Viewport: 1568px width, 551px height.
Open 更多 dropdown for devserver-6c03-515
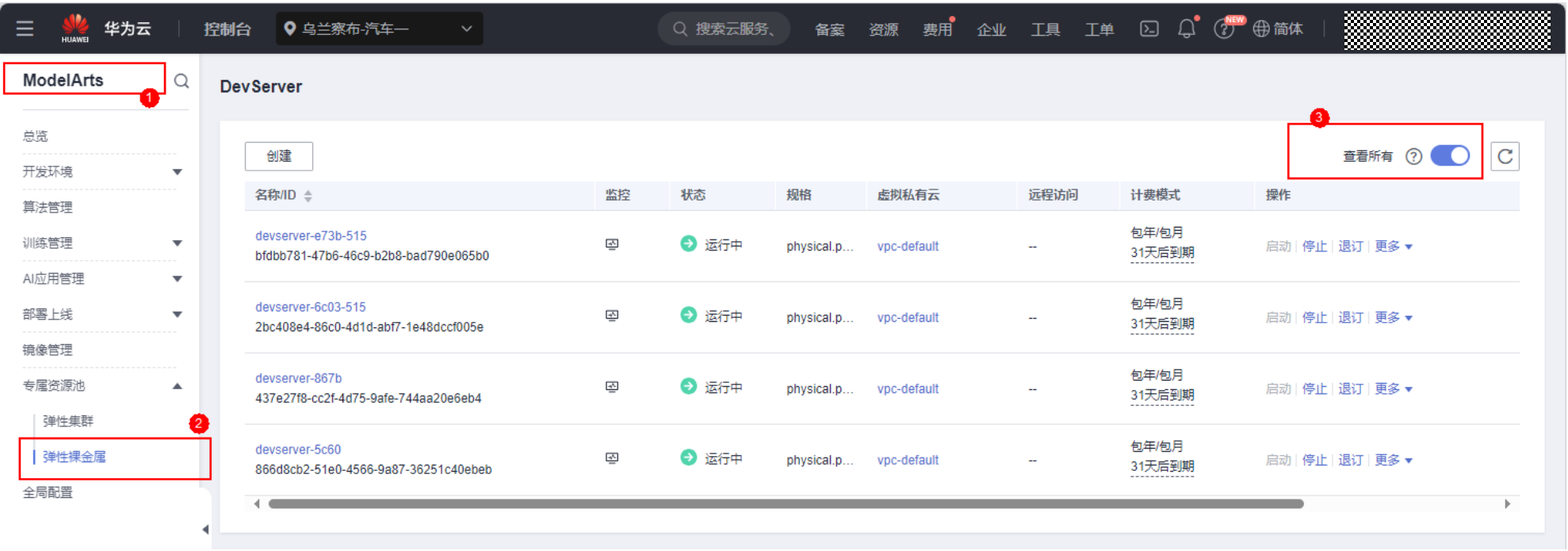click(x=1394, y=318)
